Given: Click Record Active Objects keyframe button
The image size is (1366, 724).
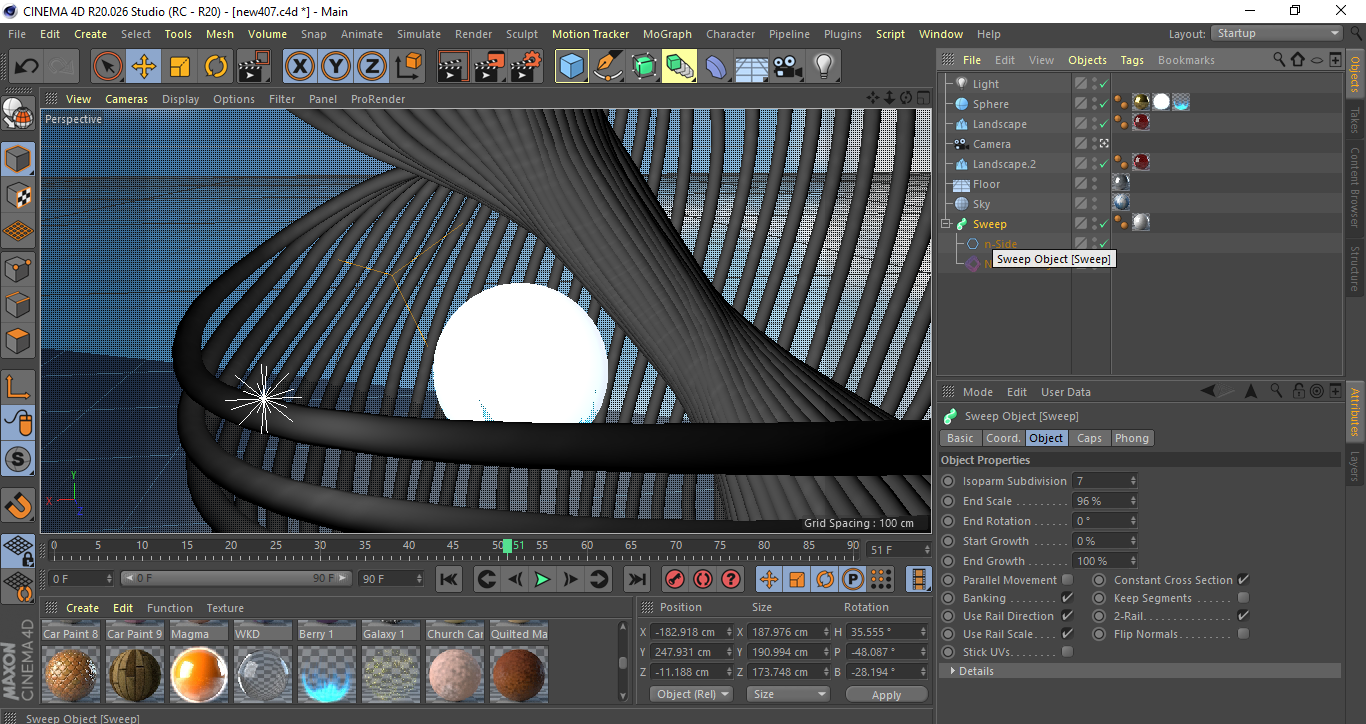Looking at the screenshot, I should tap(675, 579).
